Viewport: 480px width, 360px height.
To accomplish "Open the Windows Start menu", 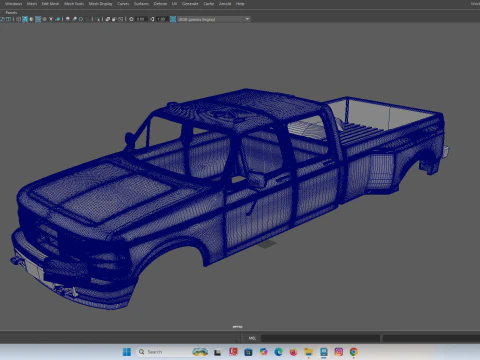I will click(127, 352).
